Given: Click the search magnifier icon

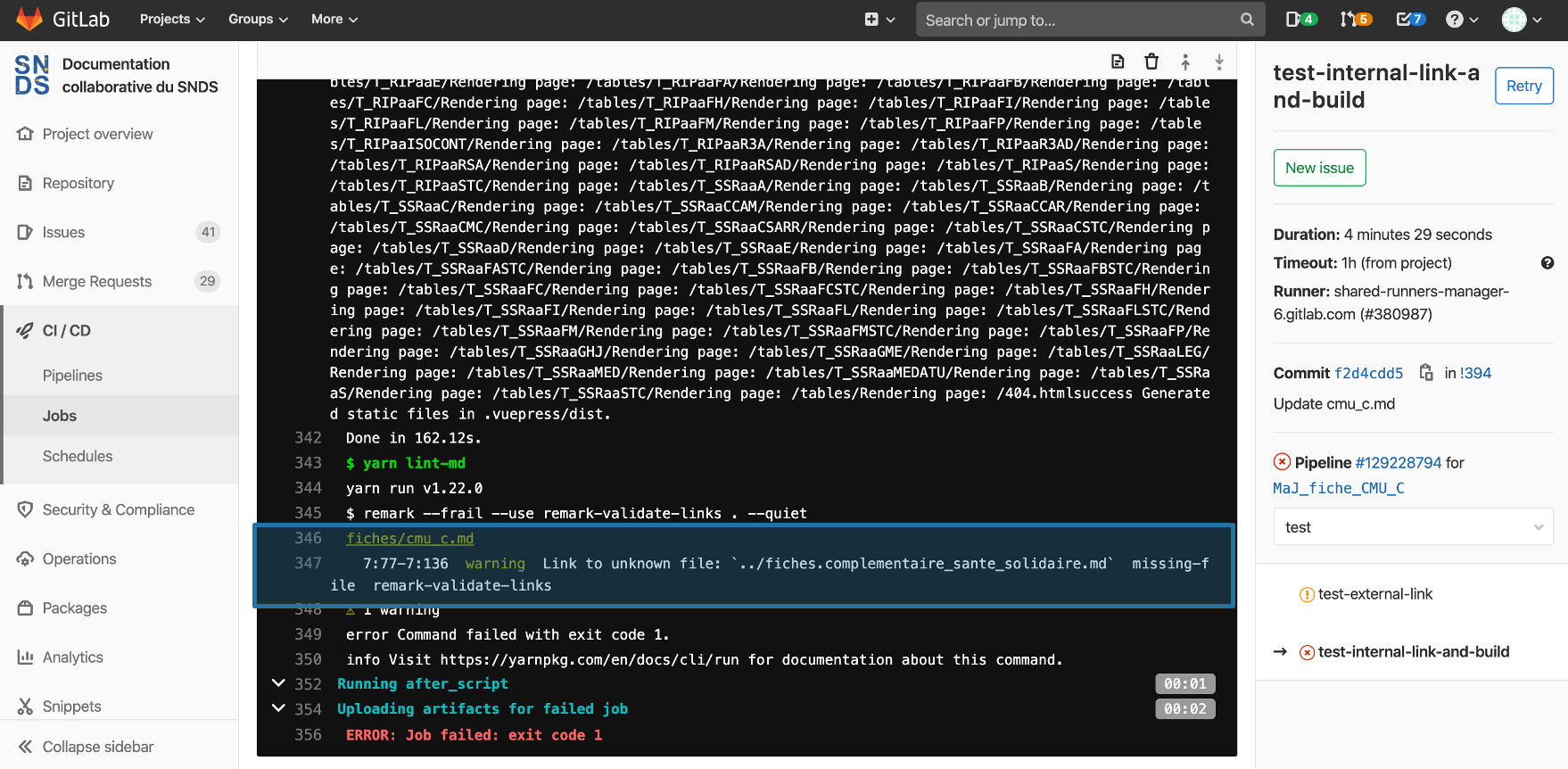Looking at the screenshot, I should point(1247,20).
